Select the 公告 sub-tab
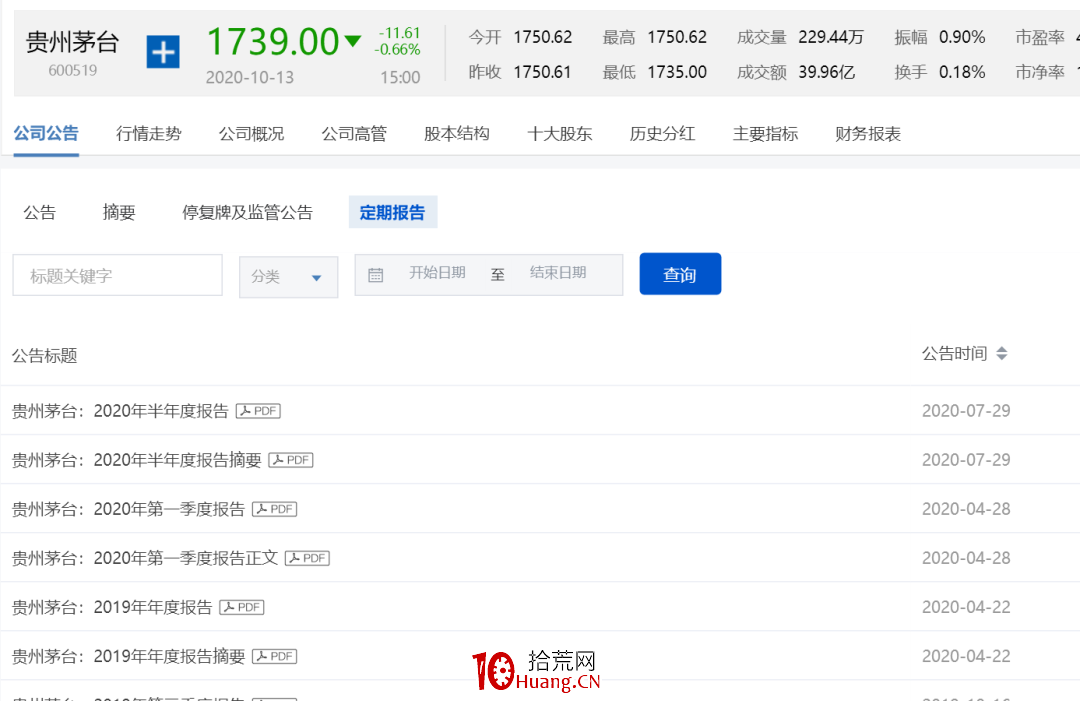The width and height of the screenshot is (1080, 701). 39,212
